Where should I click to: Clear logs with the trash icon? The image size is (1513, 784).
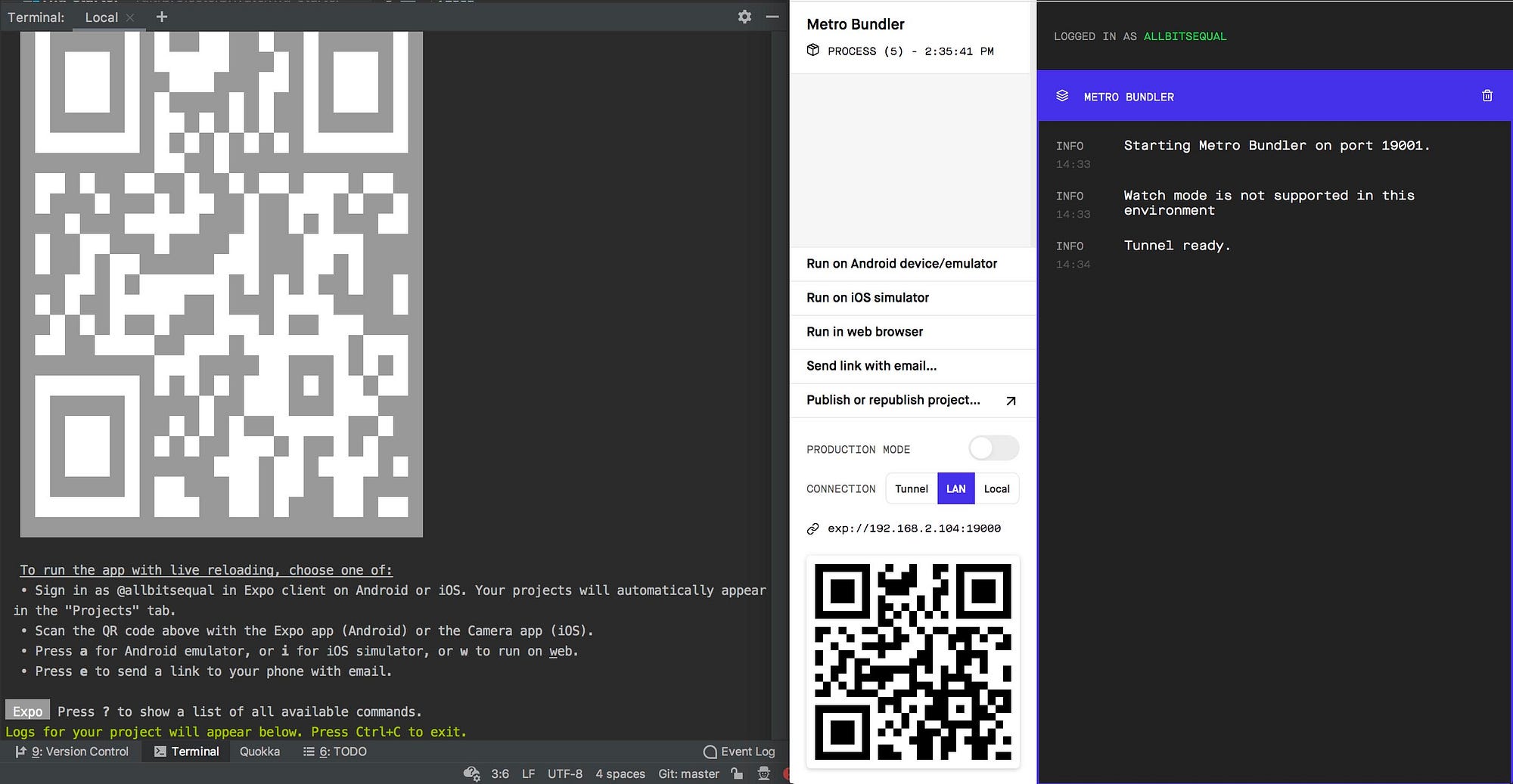(1487, 96)
